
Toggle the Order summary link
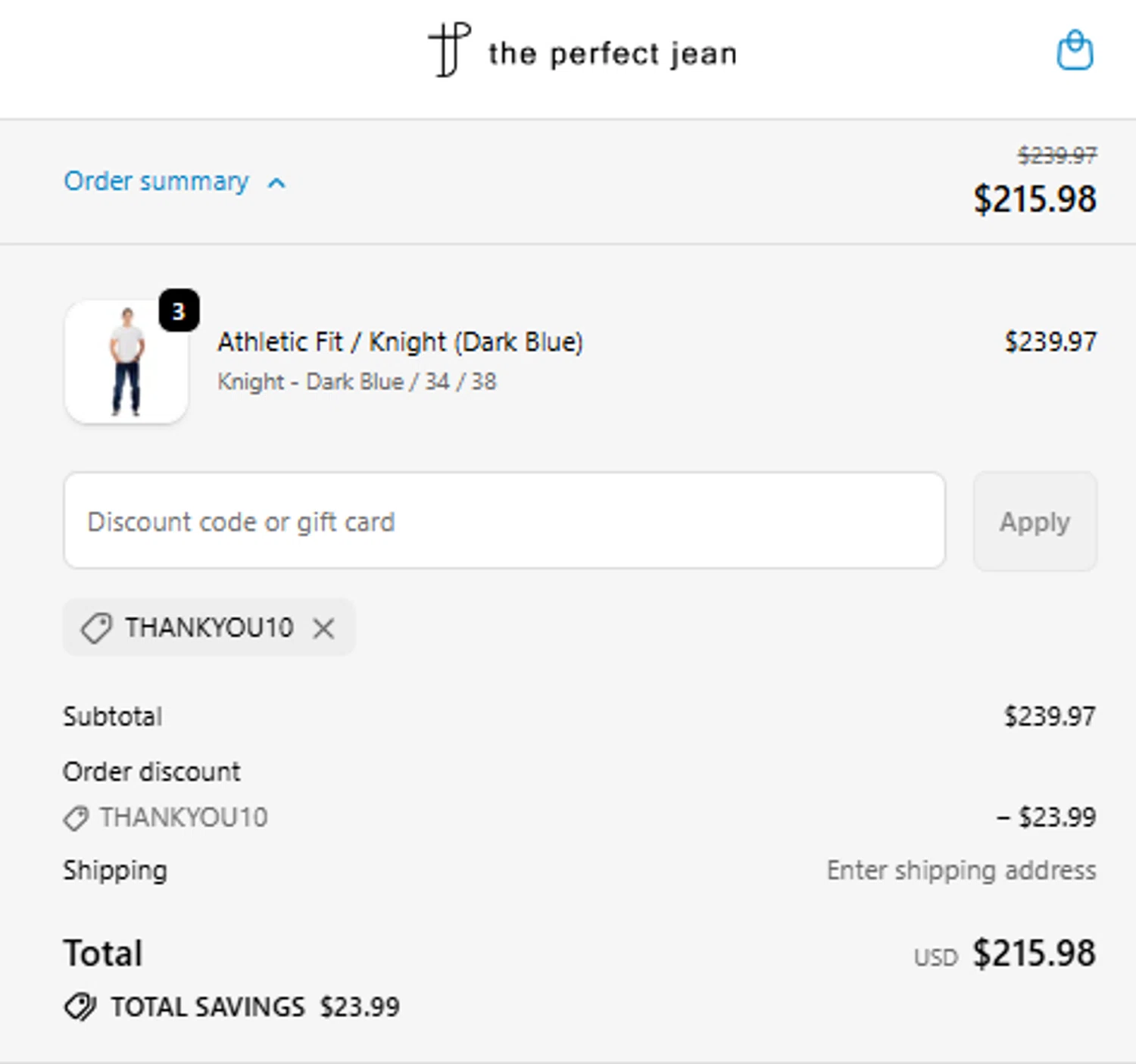pos(156,182)
